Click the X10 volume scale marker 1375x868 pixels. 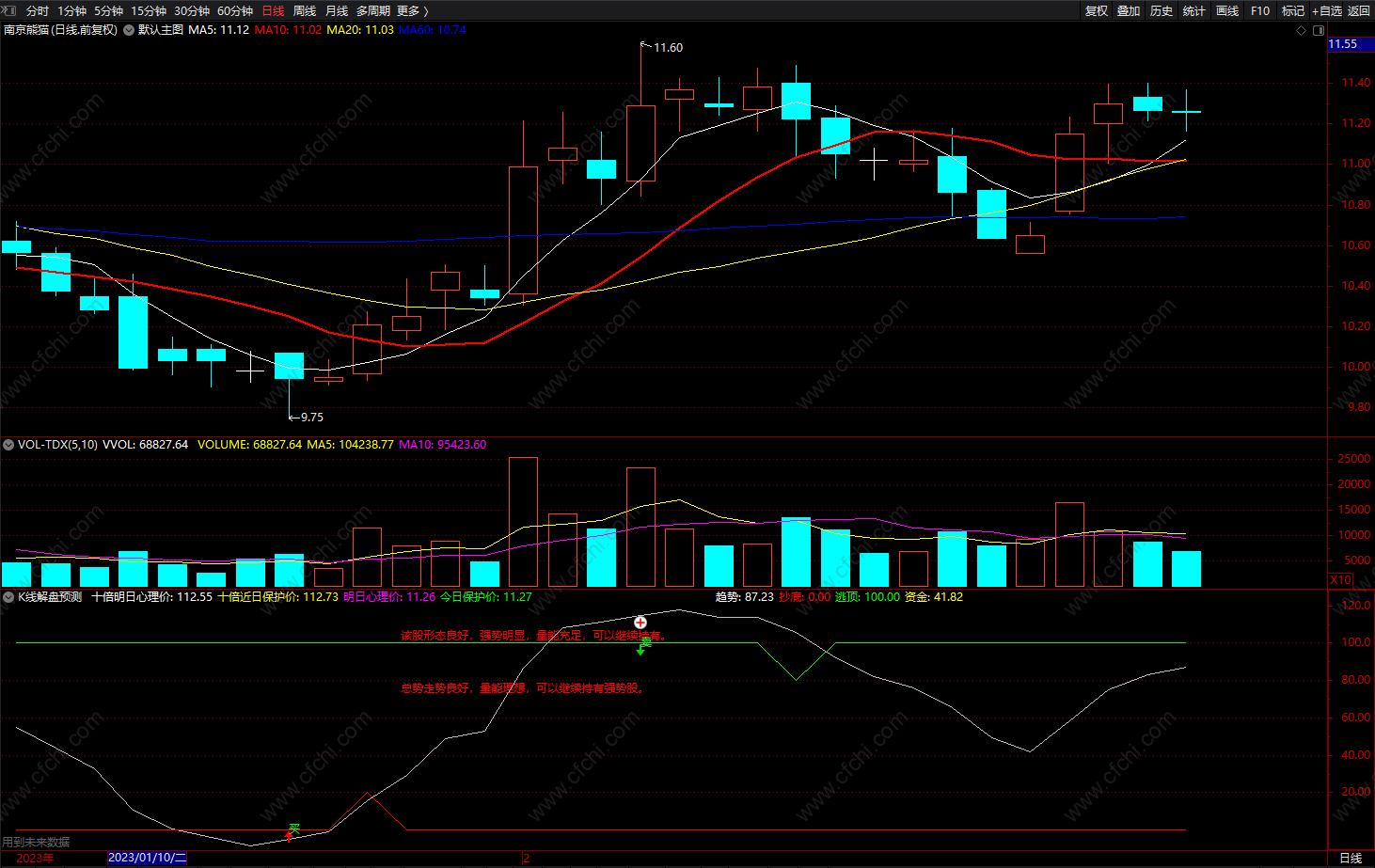pyautogui.click(x=1341, y=580)
